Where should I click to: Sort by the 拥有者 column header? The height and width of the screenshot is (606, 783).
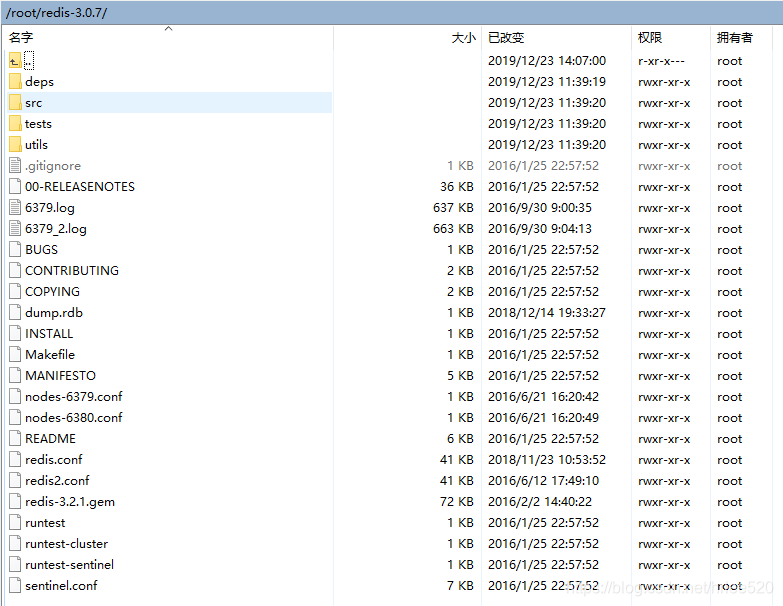click(x=735, y=37)
